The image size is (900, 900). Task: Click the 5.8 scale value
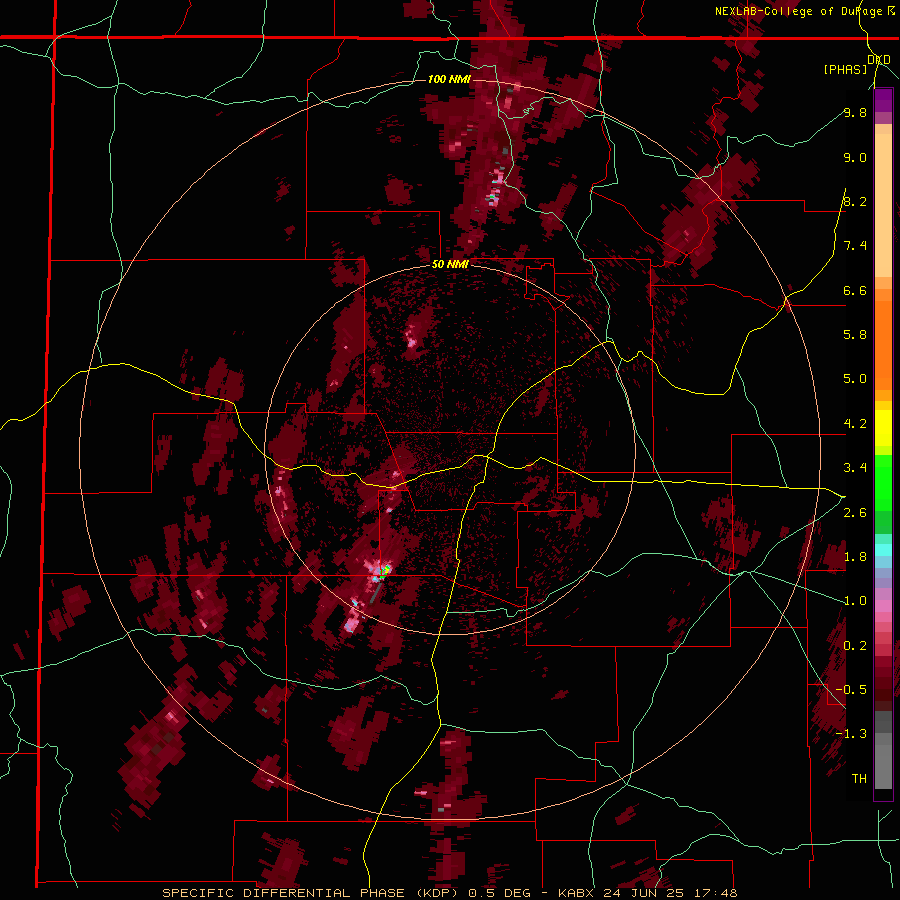click(x=855, y=334)
